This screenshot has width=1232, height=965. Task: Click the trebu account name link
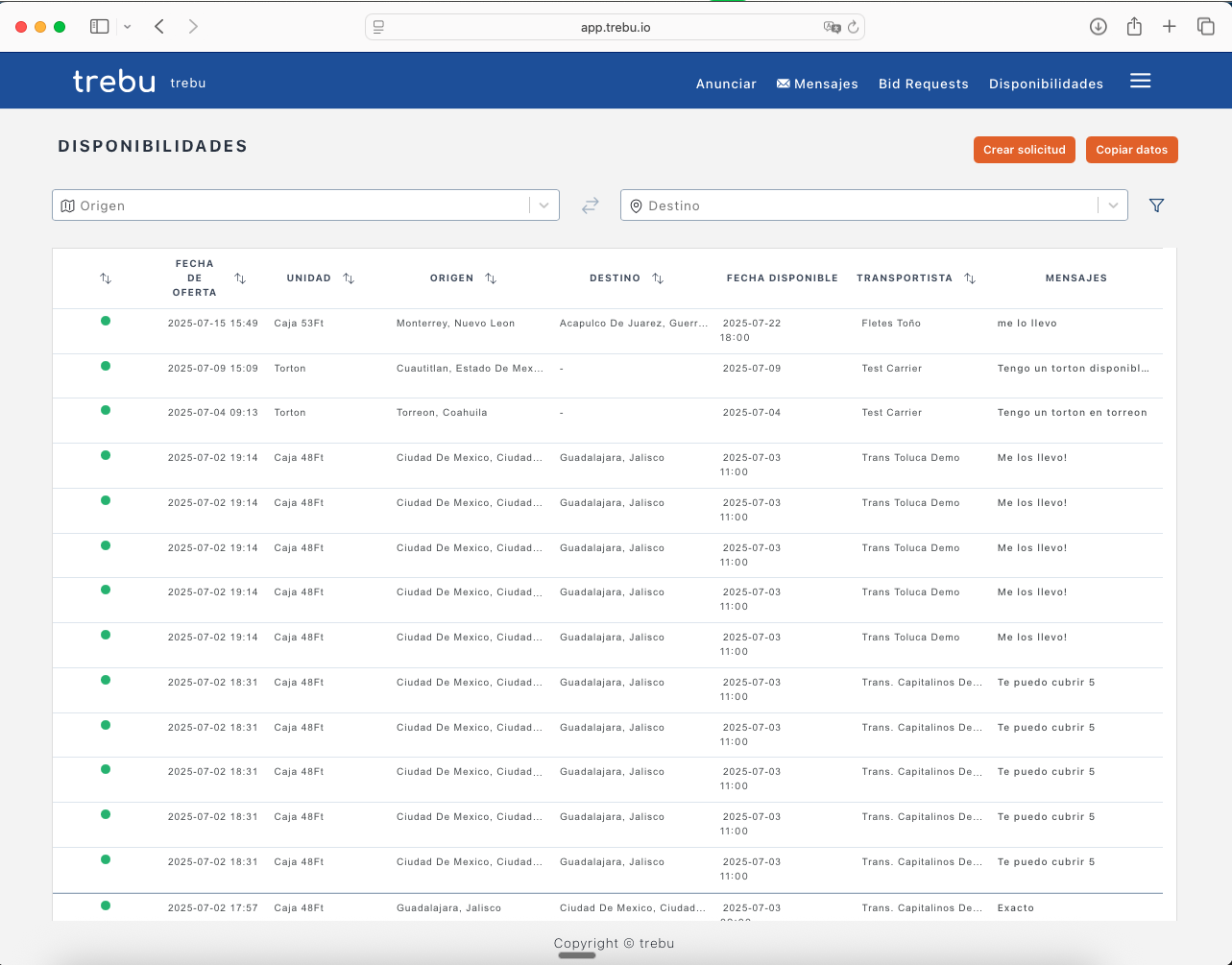188,84
